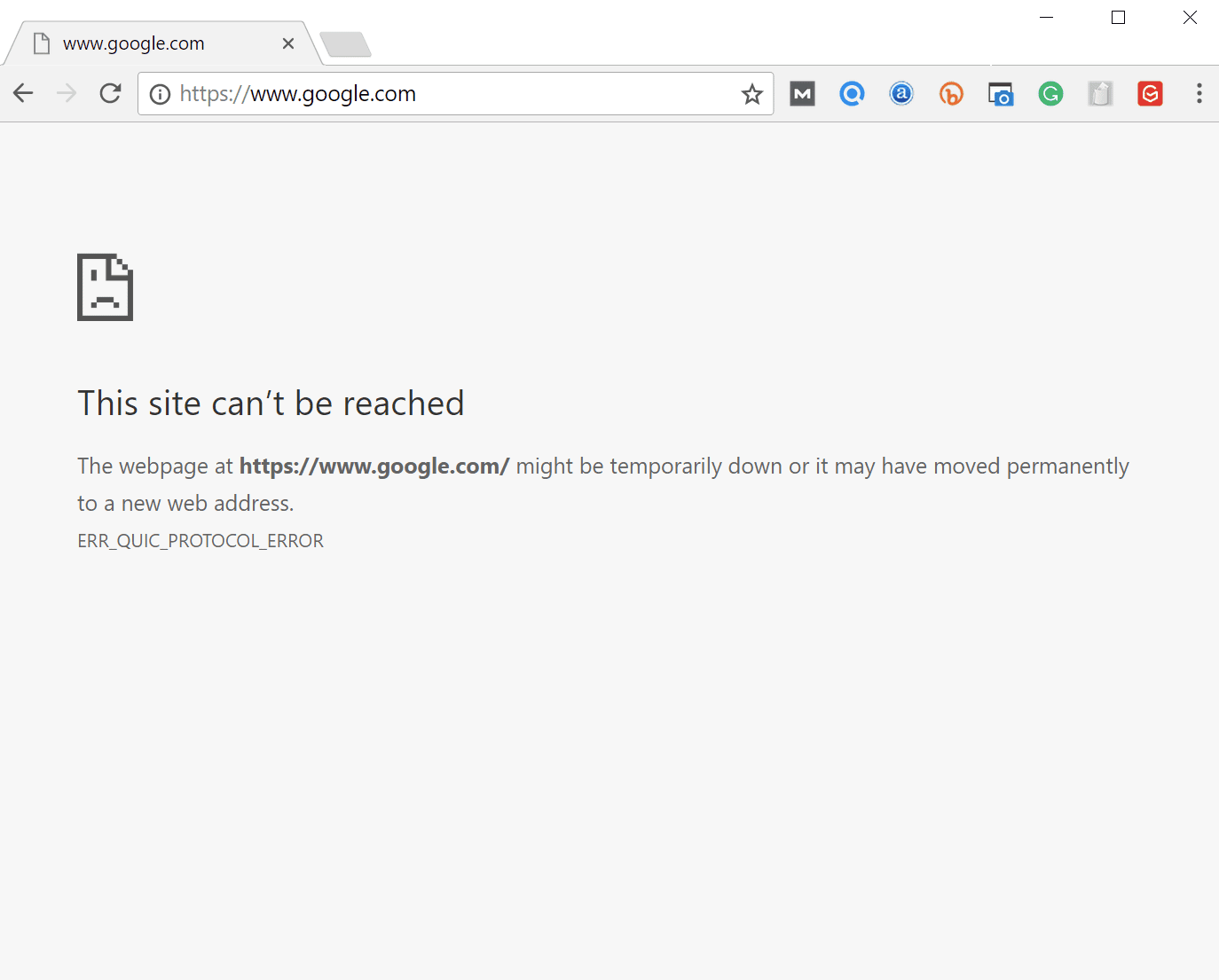The height and width of the screenshot is (980, 1219).
Task: Open the dark 'M' extension
Action: [802, 93]
